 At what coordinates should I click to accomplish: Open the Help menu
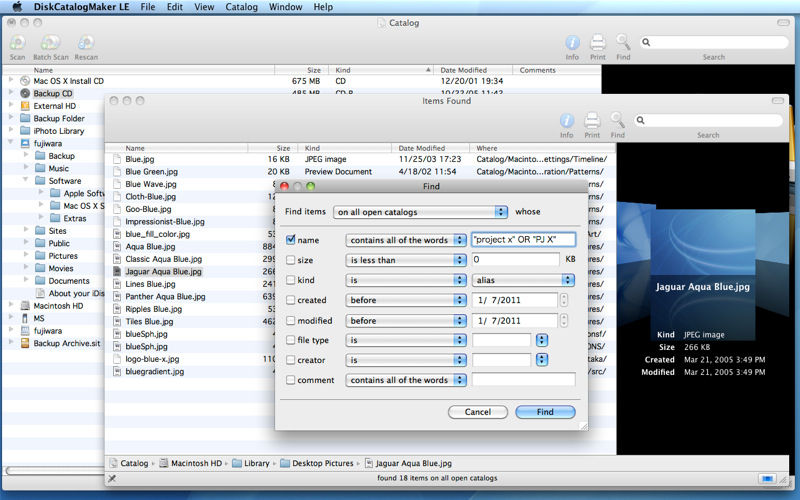[323, 7]
